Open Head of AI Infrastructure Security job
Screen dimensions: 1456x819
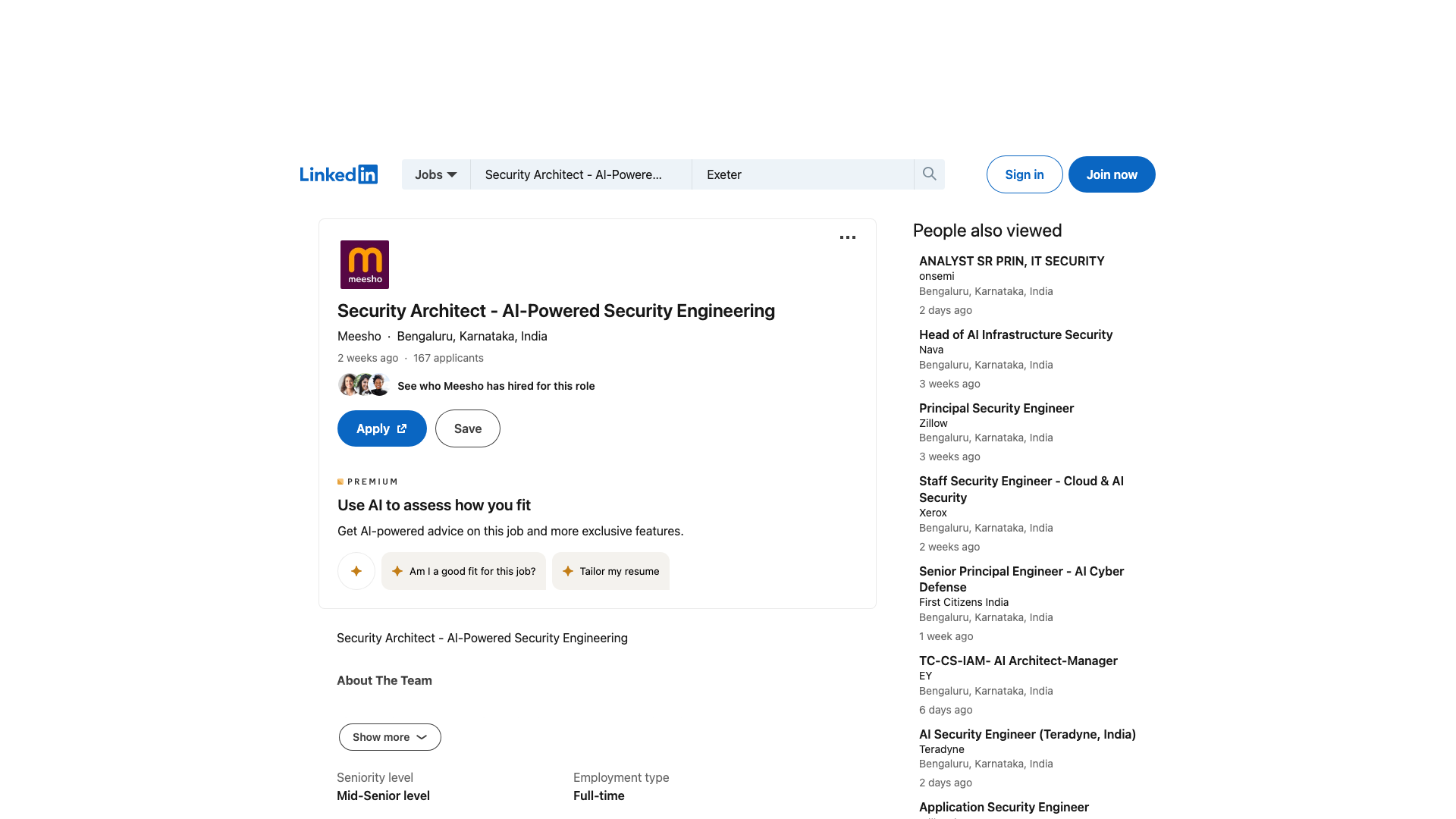click(1015, 334)
